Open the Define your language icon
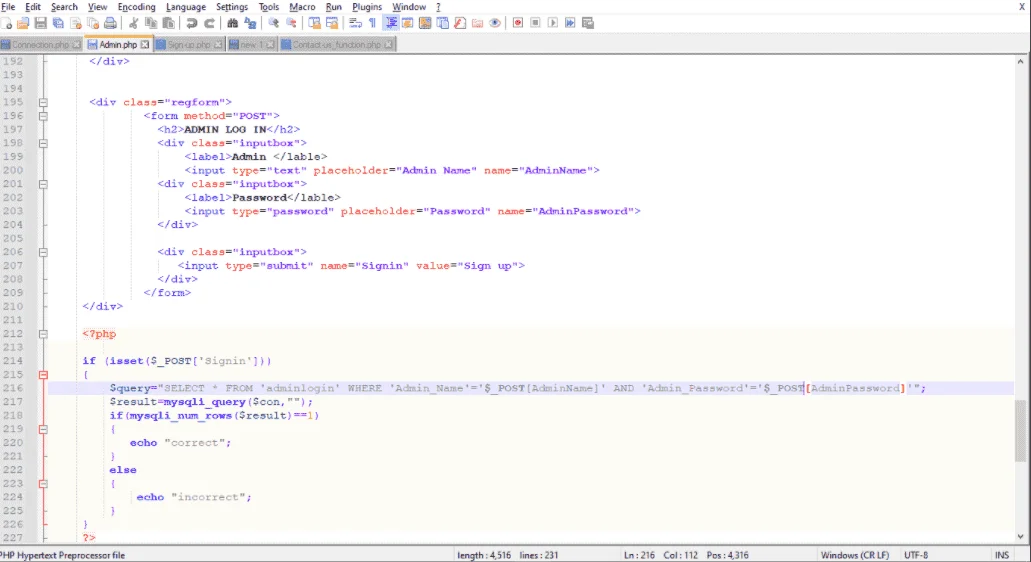Screen dimensions: 1031x562 [408, 23]
